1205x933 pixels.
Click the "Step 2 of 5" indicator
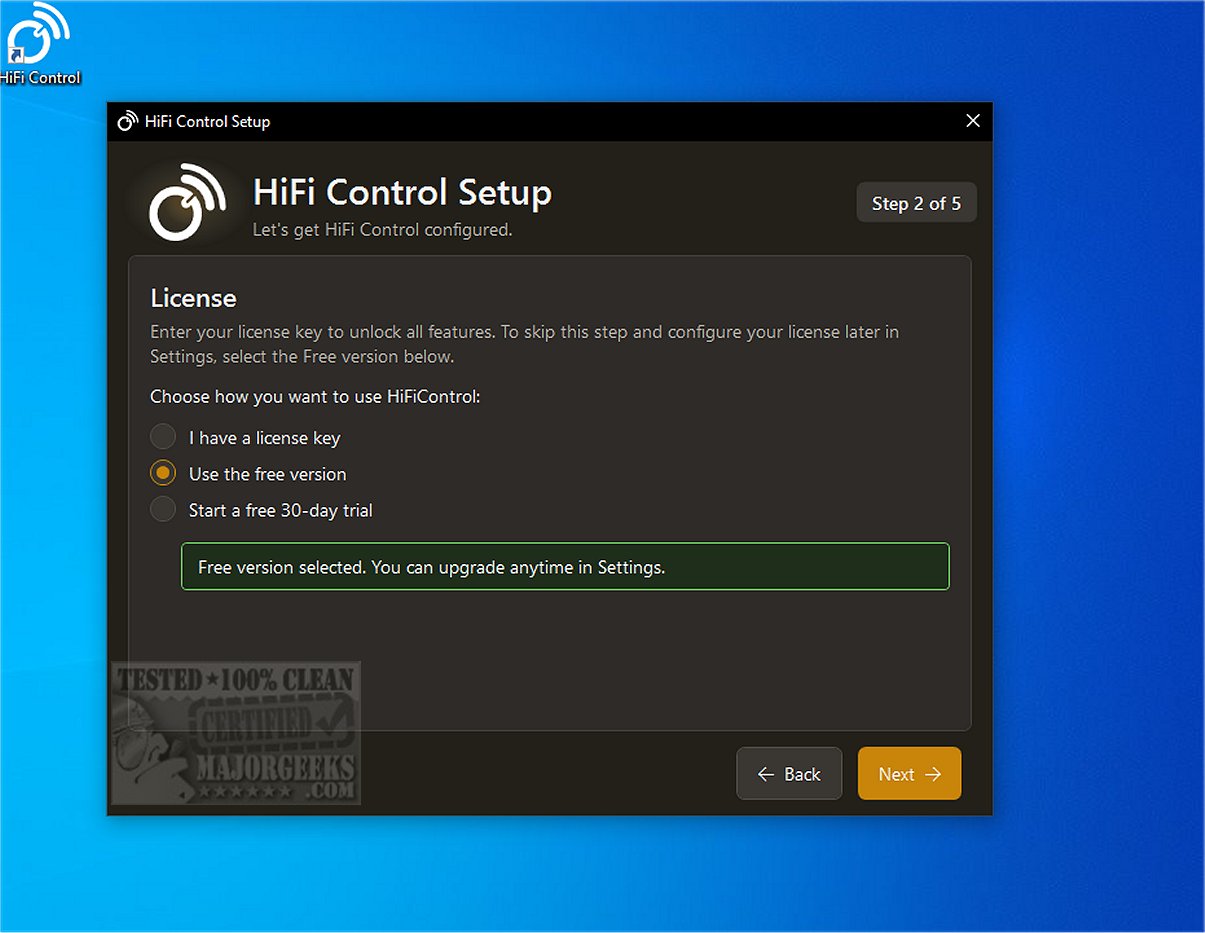click(916, 203)
